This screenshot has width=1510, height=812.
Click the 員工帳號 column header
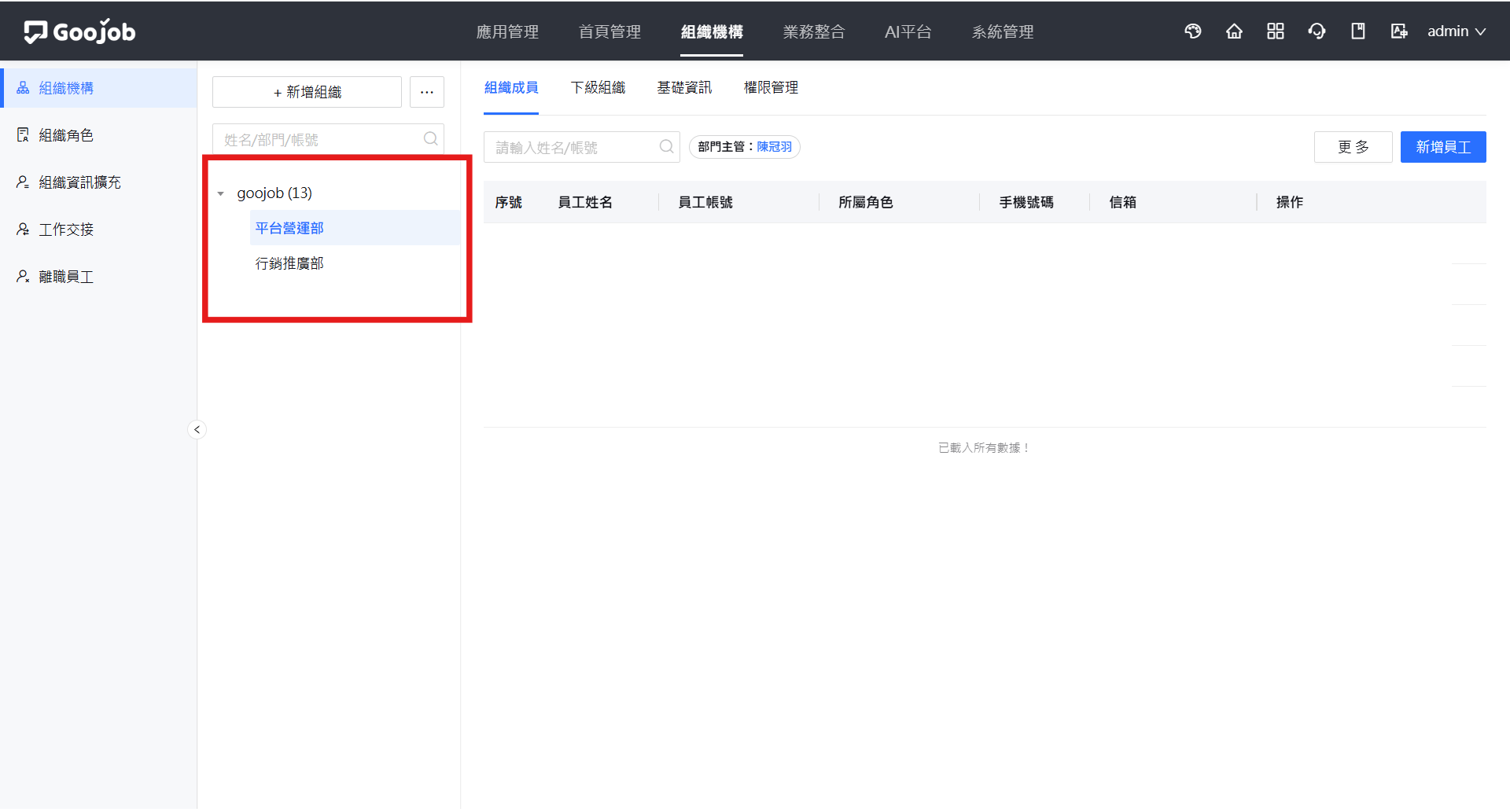pos(705,202)
